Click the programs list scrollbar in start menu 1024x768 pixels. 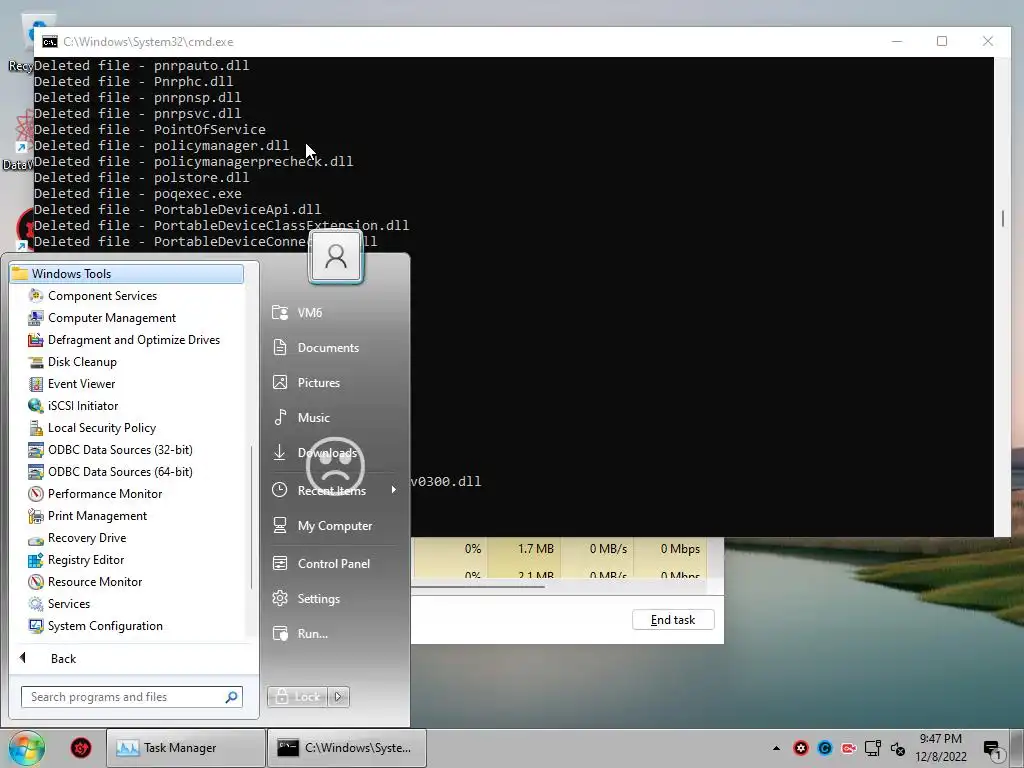(251, 517)
